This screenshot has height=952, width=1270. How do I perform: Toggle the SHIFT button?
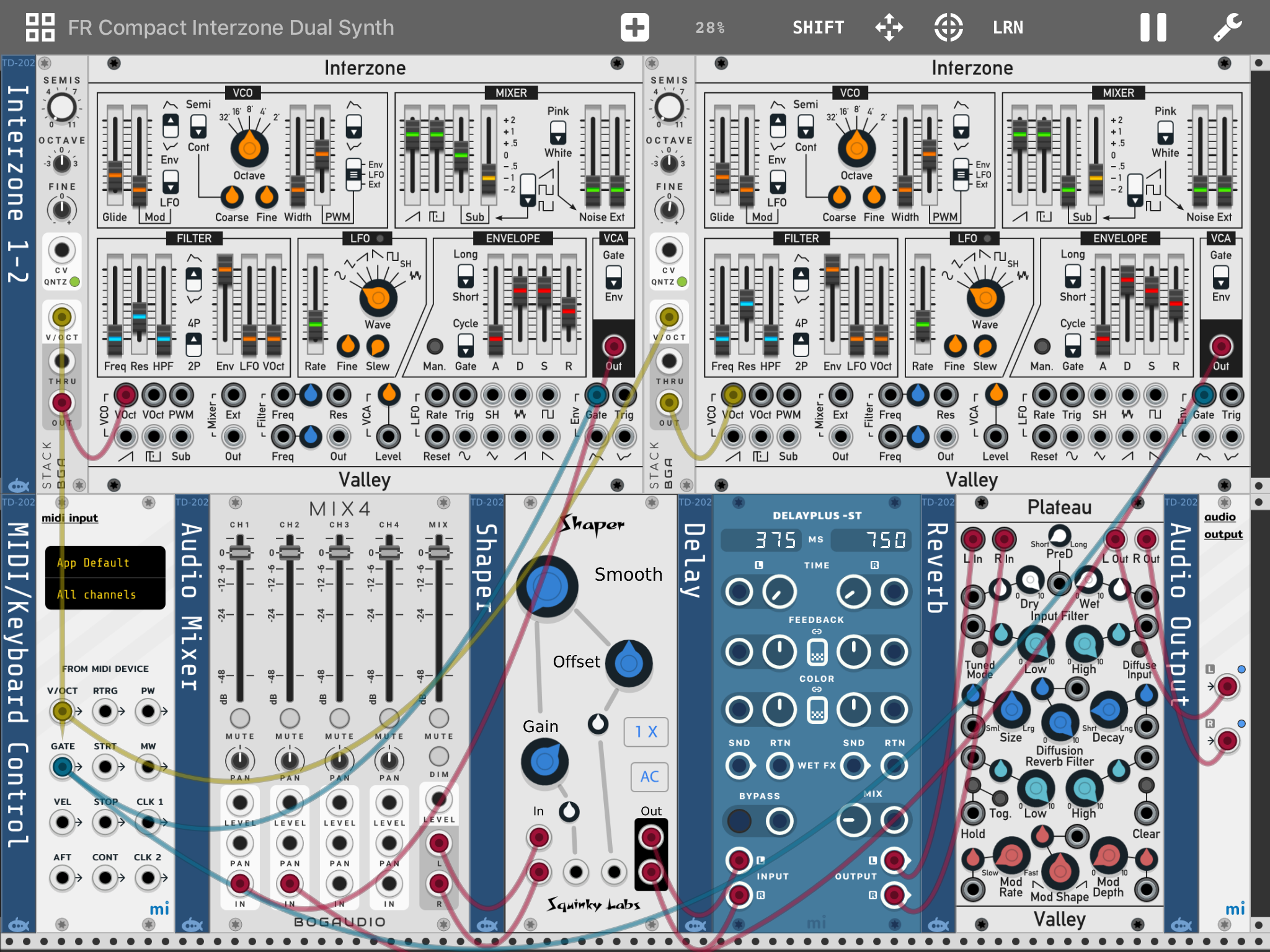click(819, 27)
